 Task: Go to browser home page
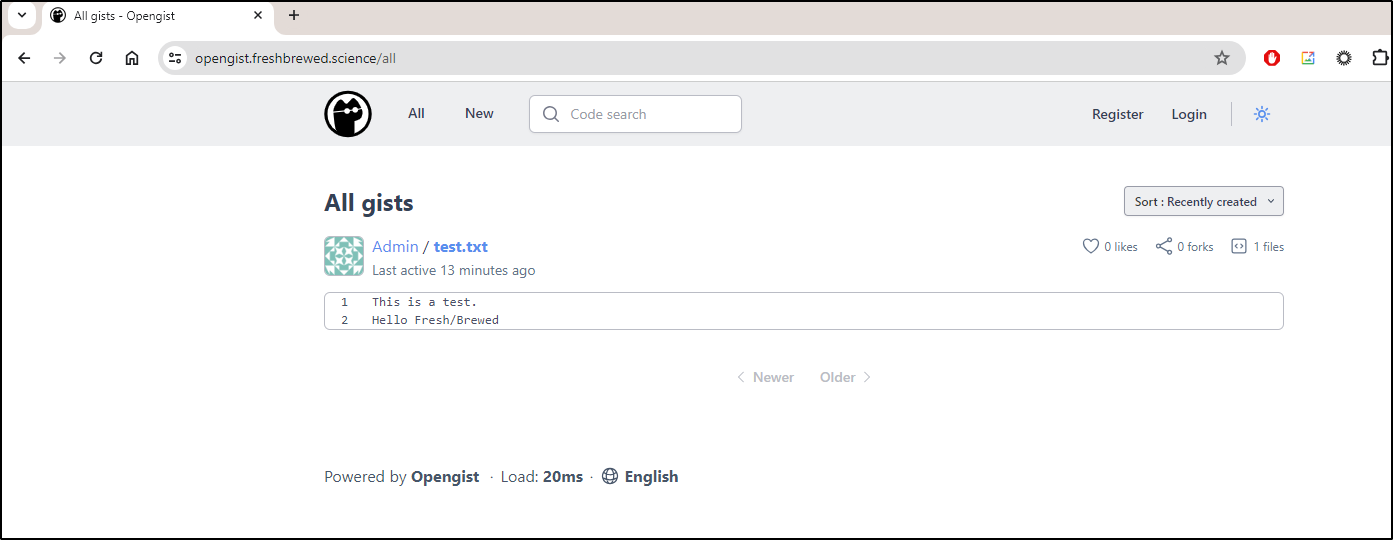132,58
